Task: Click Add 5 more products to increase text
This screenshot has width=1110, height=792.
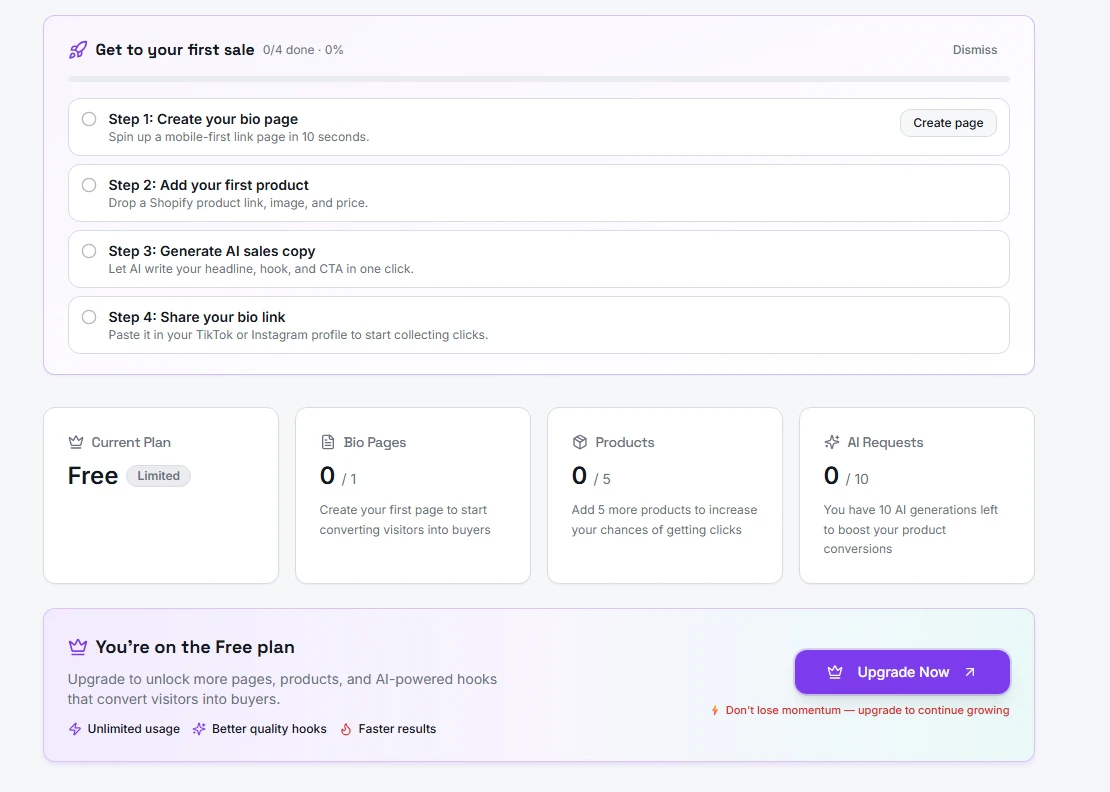Action: coord(664,520)
